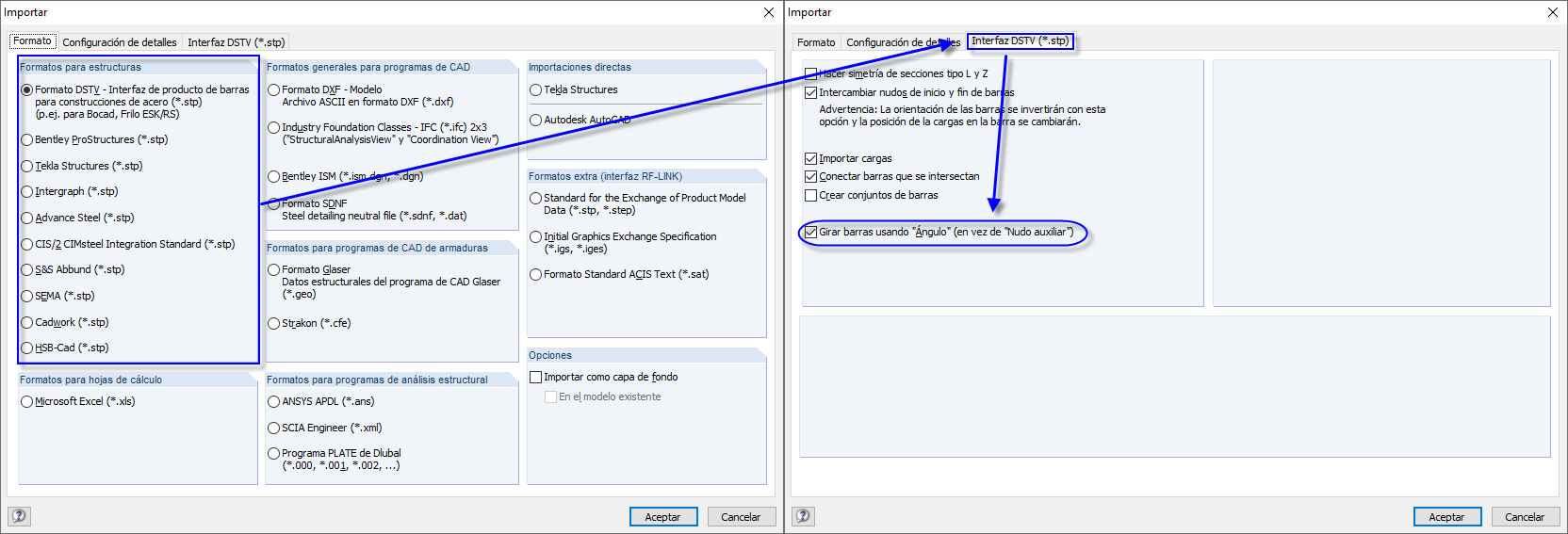Choose Industry Foundation Classes IFC option

coord(274,127)
